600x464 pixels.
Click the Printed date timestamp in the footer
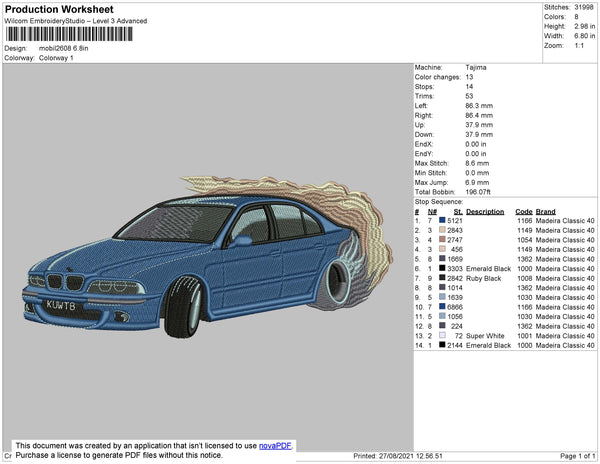[399, 456]
